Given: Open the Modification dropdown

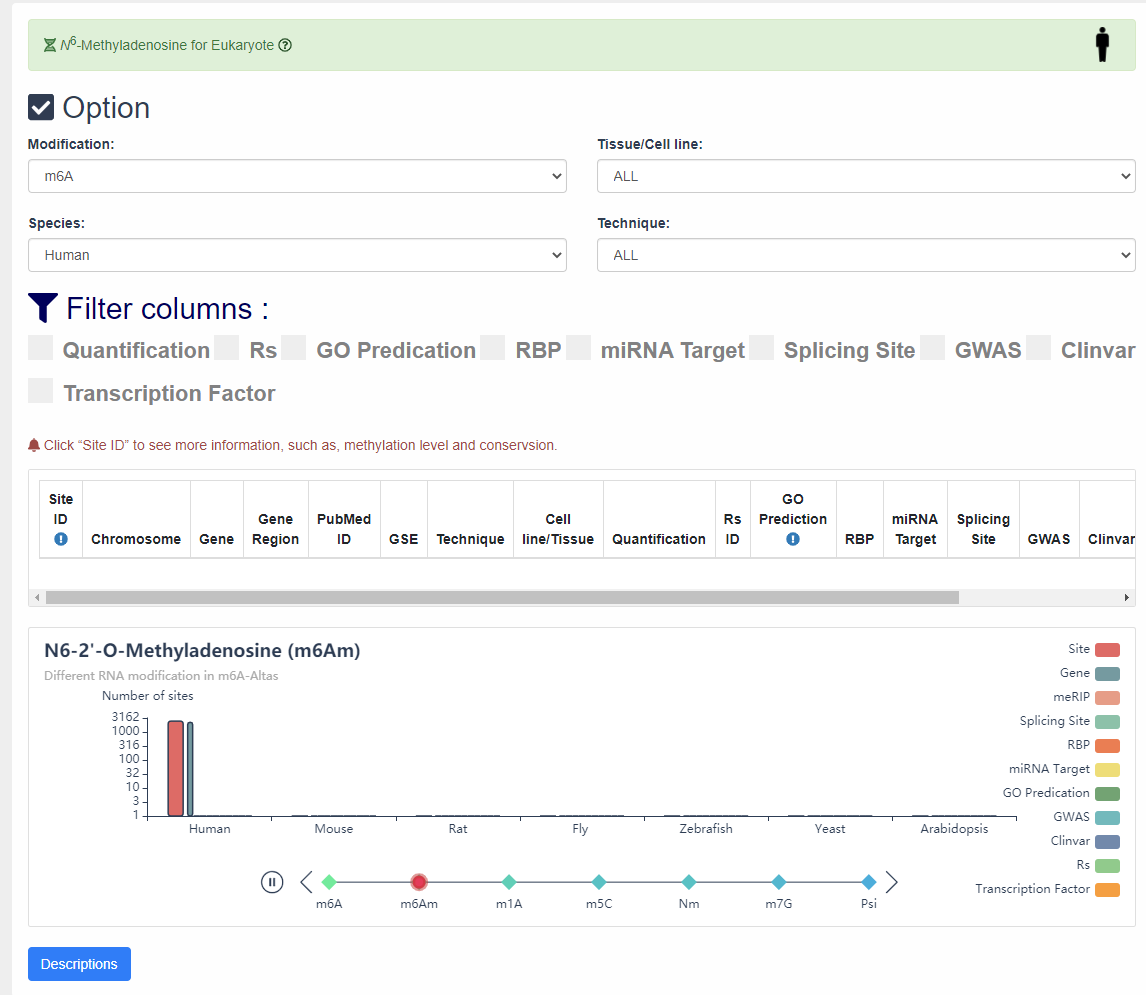Looking at the screenshot, I should coord(297,176).
